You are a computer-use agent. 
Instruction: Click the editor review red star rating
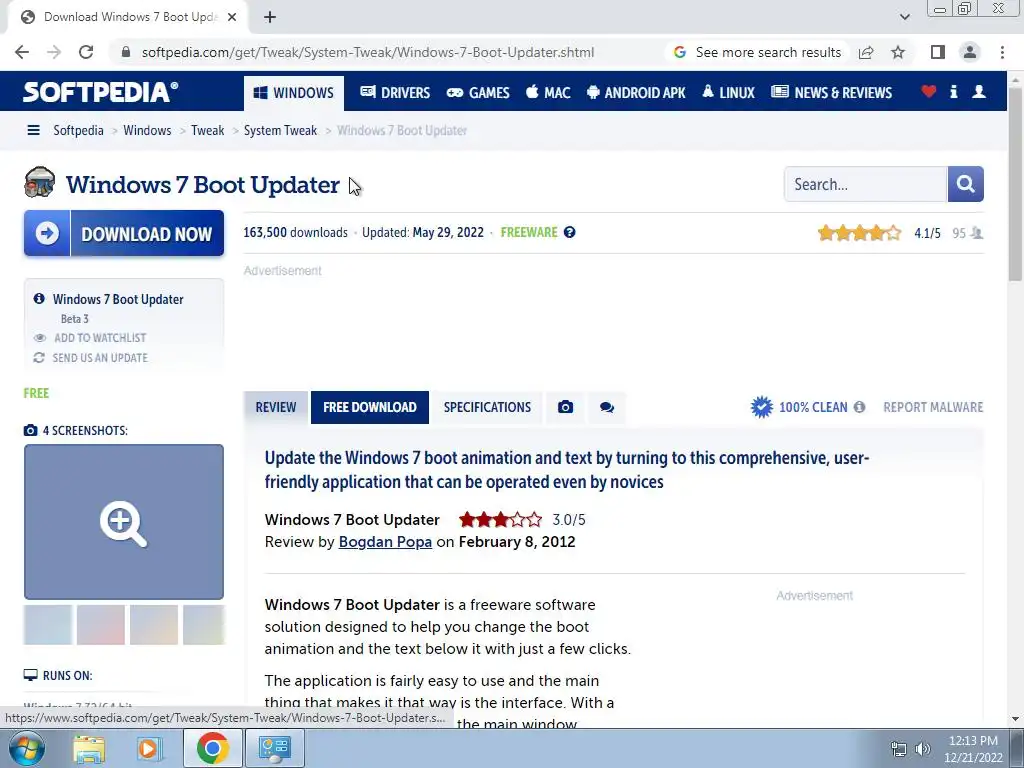(500, 520)
